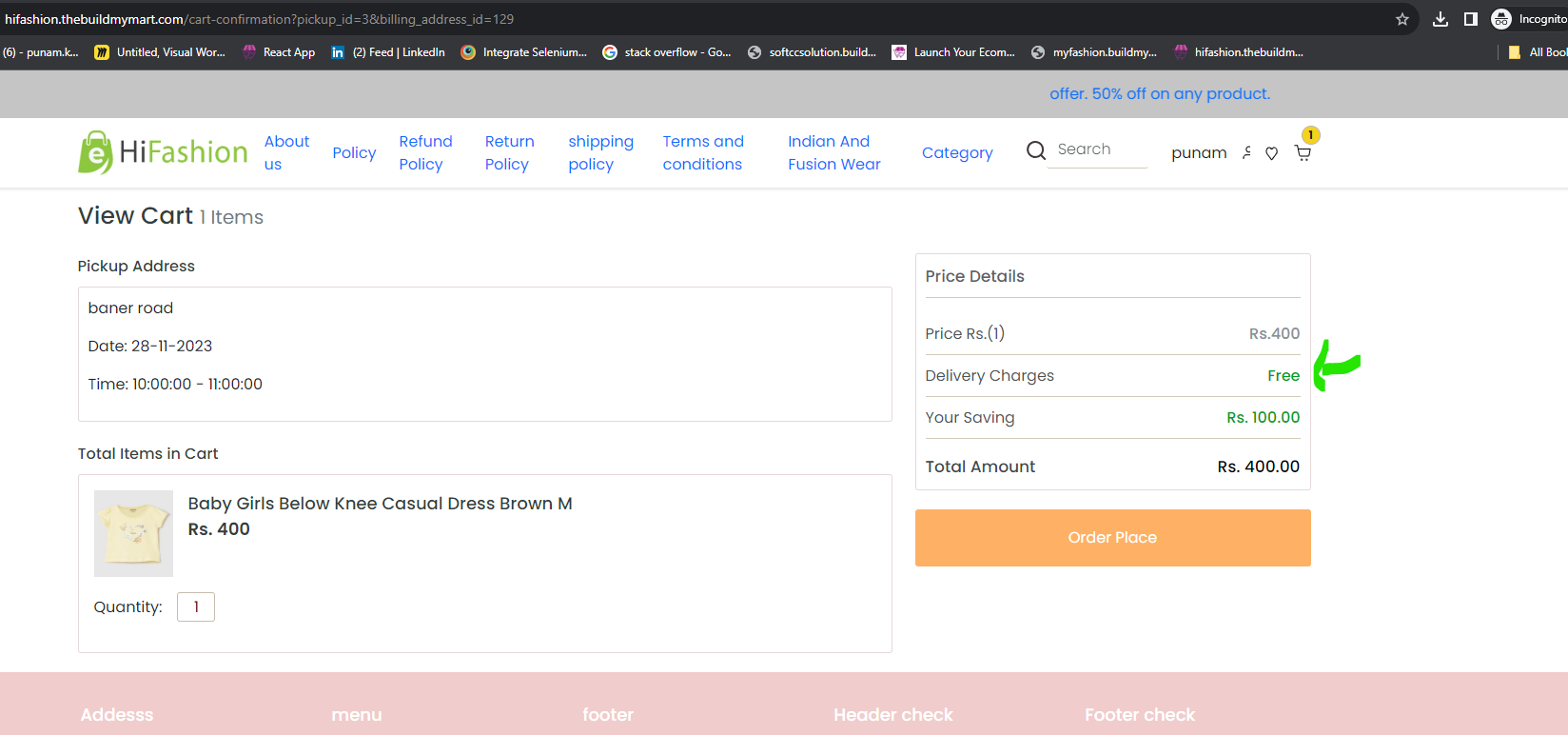Screen dimensions: 1568x735
Task: Open Indian And Fusion Wear category
Action: click(834, 152)
